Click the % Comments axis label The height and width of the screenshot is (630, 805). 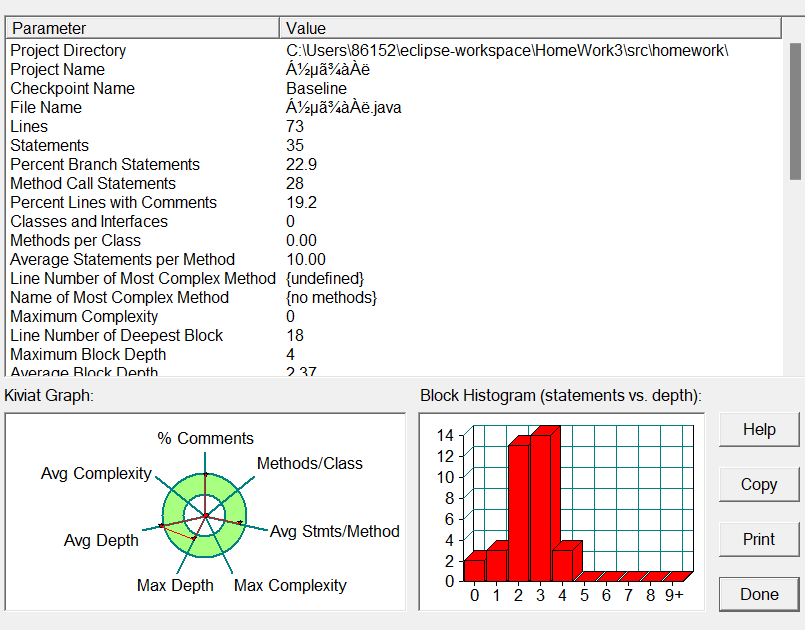coord(205,438)
